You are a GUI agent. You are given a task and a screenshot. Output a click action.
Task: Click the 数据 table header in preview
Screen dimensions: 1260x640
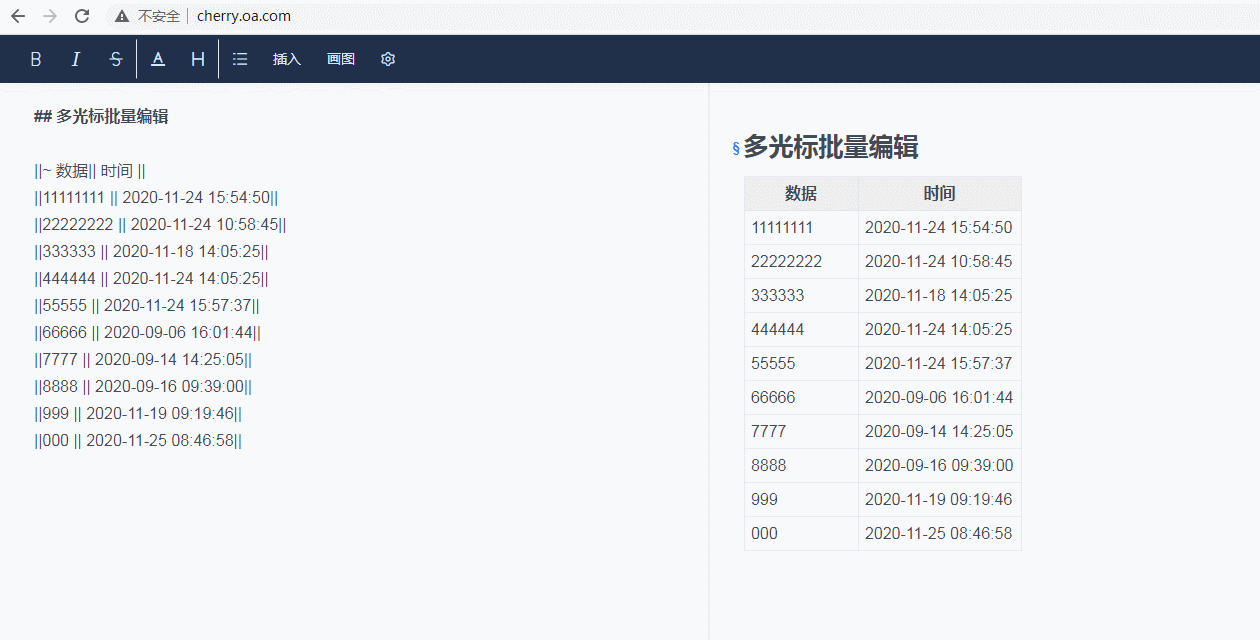click(x=801, y=194)
